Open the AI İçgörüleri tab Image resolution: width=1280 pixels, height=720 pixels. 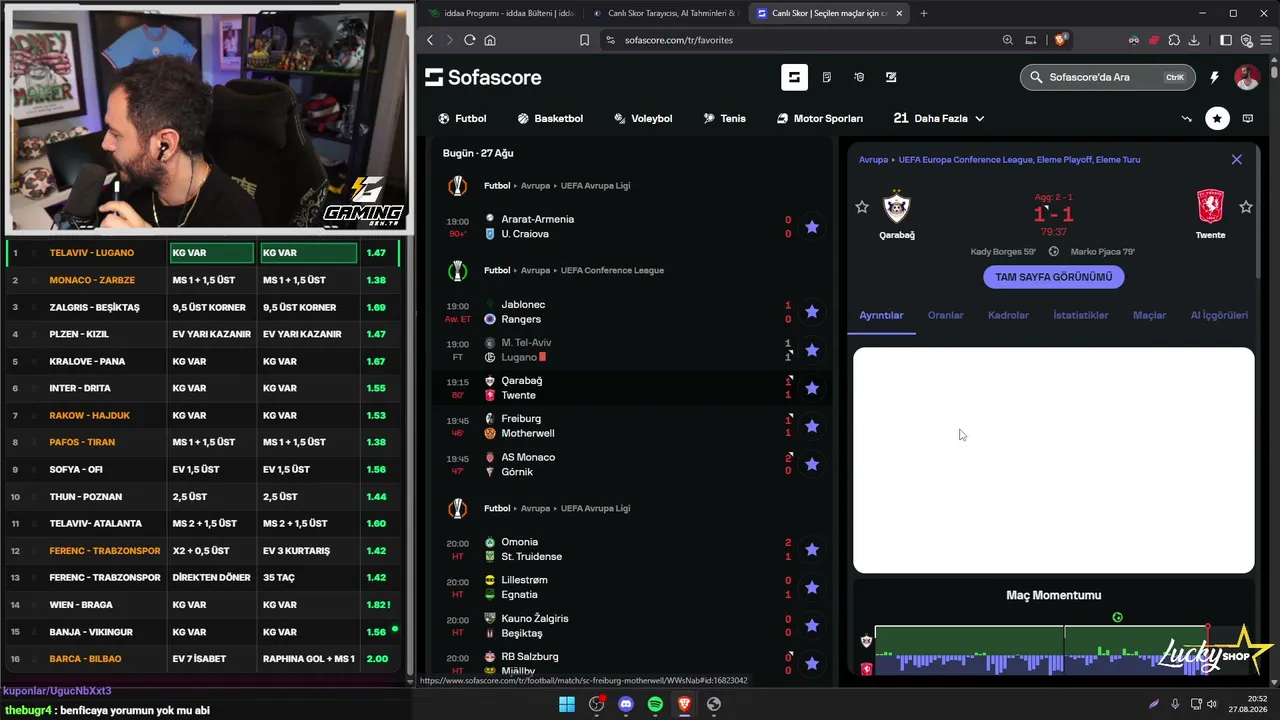1219,315
